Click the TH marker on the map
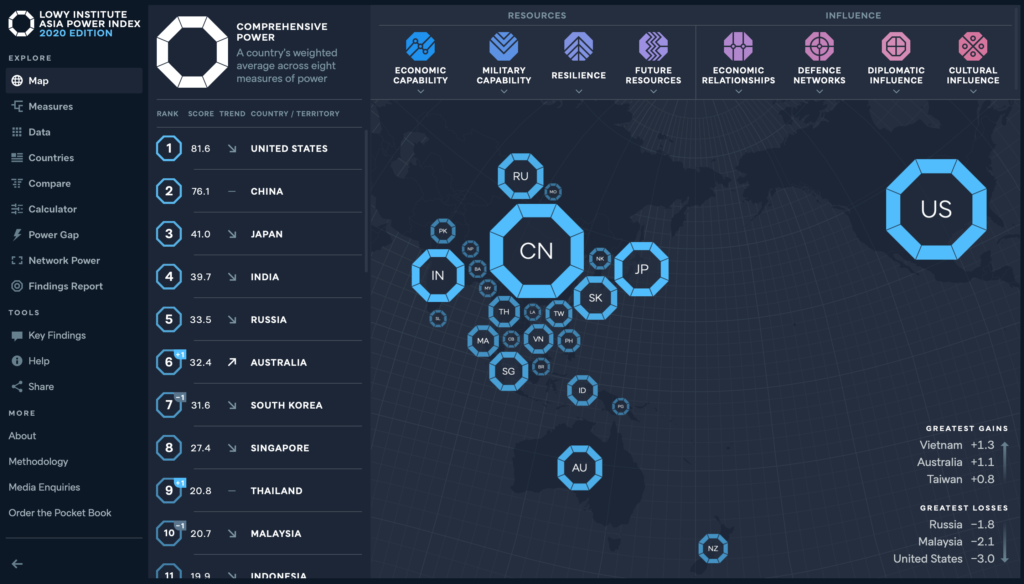 (x=504, y=312)
